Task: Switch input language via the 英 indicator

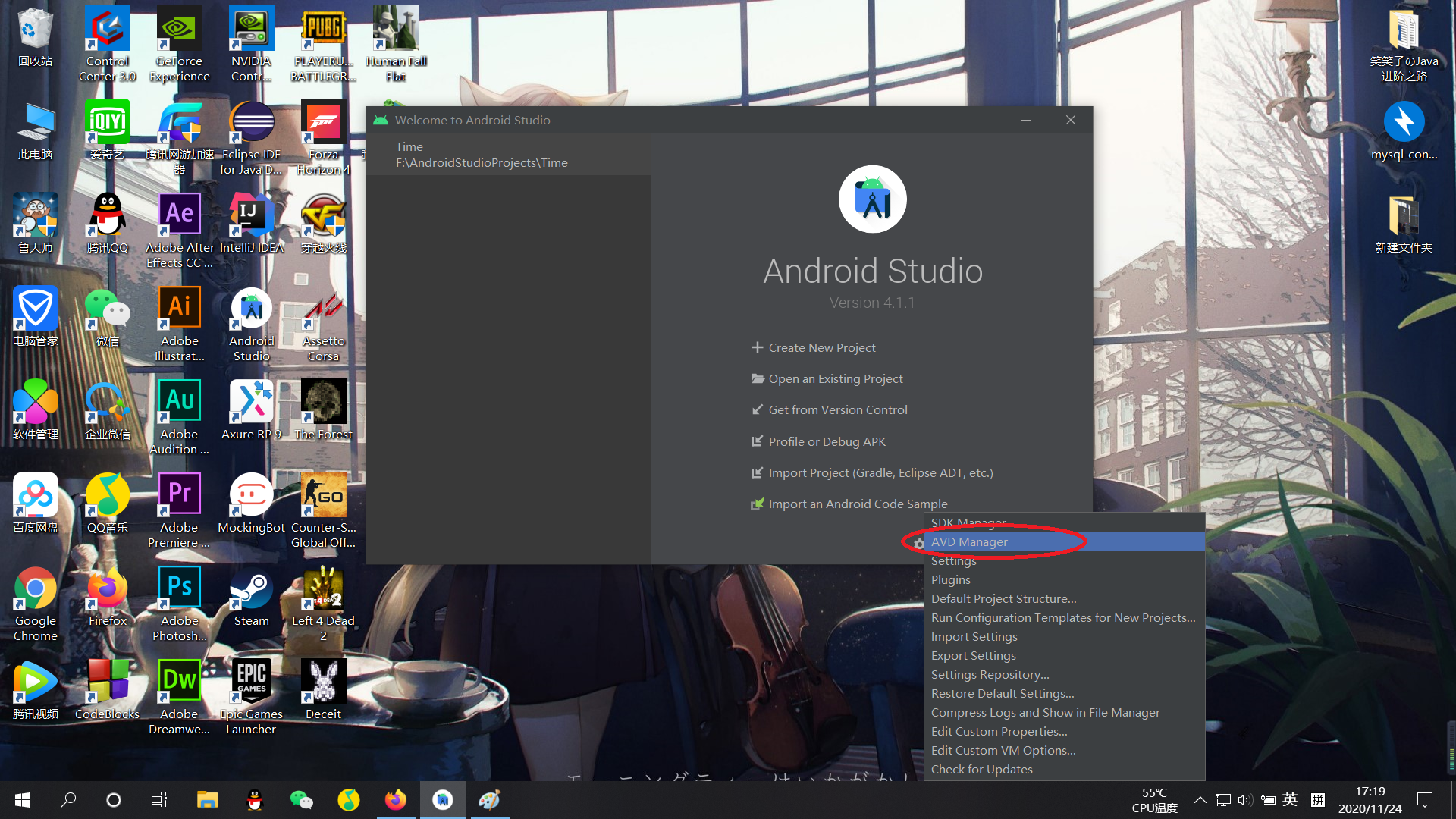Action: (1291, 799)
